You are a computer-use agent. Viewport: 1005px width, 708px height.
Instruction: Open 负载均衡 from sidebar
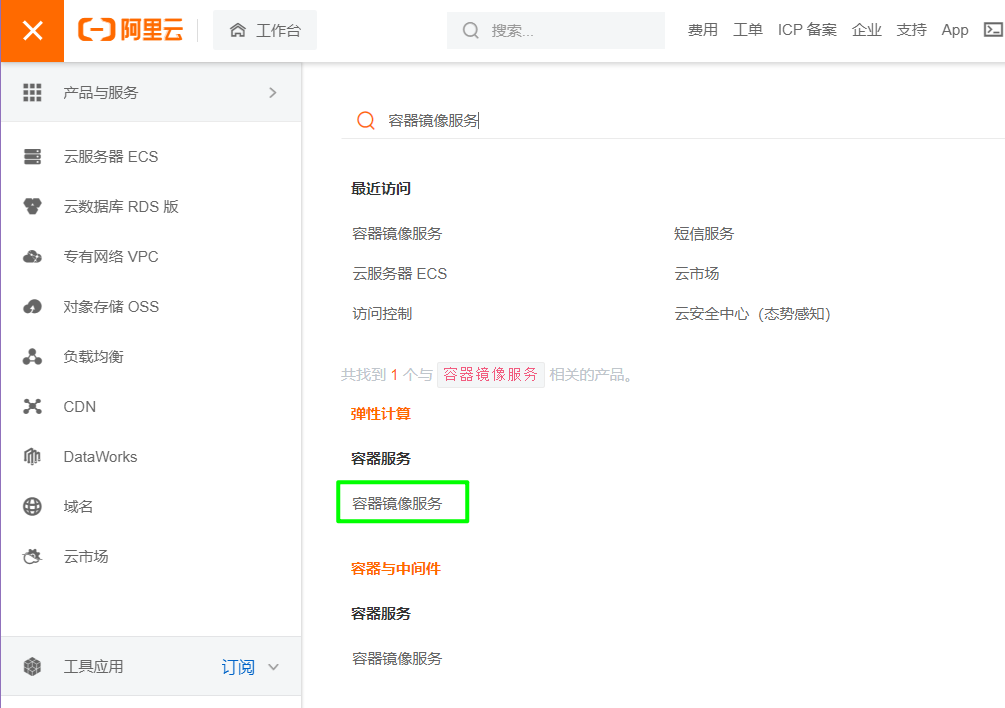[93, 357]
